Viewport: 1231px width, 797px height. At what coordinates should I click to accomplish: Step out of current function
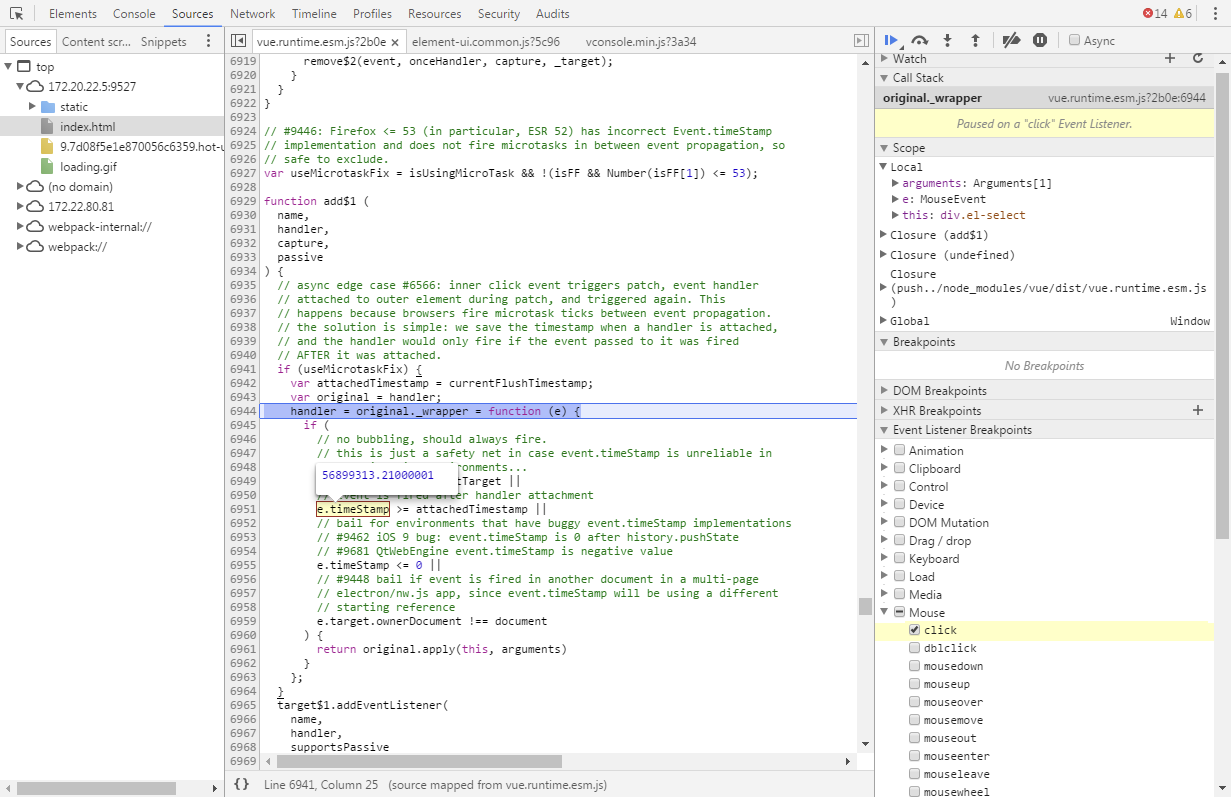coord(975,40)
